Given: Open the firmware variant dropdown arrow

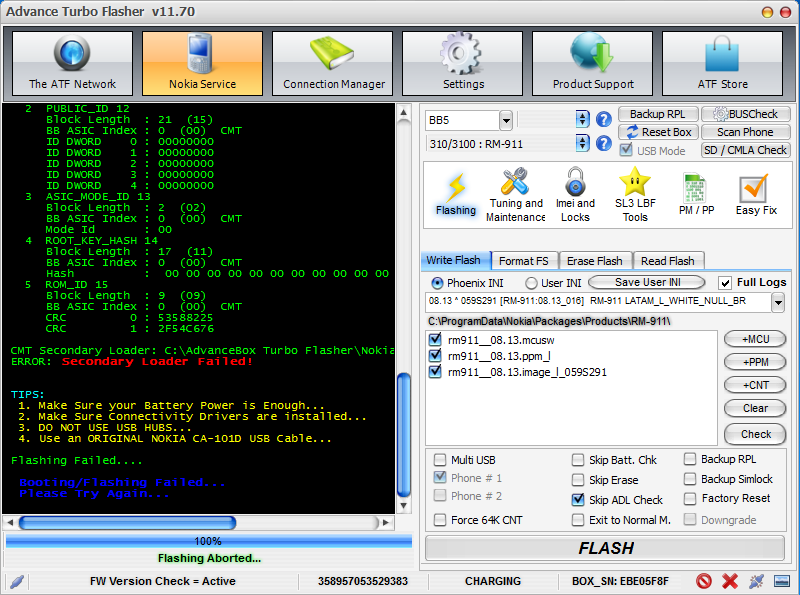Looking at the screenshot, I should click(x=778, y=302).
